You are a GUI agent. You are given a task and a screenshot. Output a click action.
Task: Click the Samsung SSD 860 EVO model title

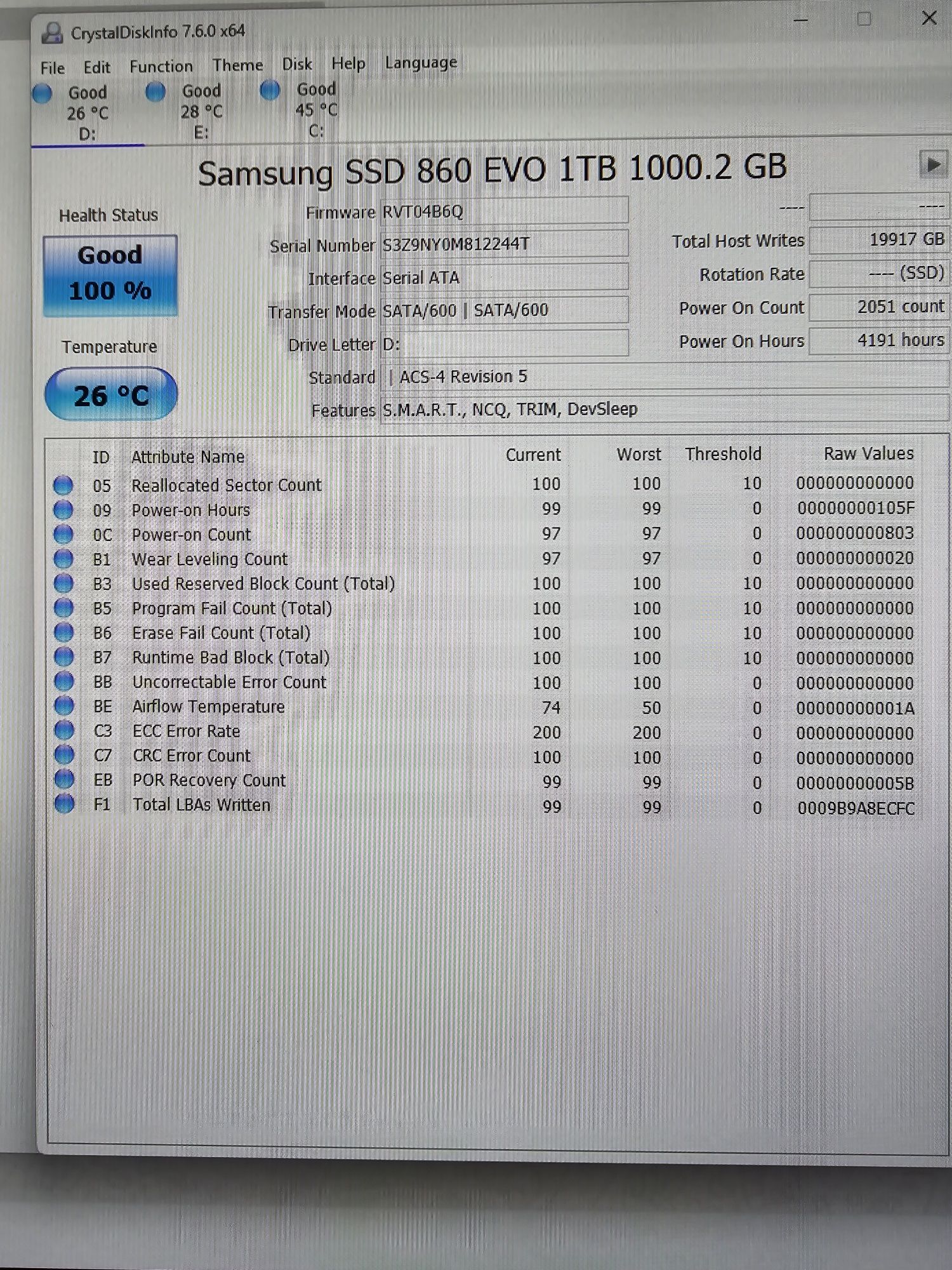(492, 170)
